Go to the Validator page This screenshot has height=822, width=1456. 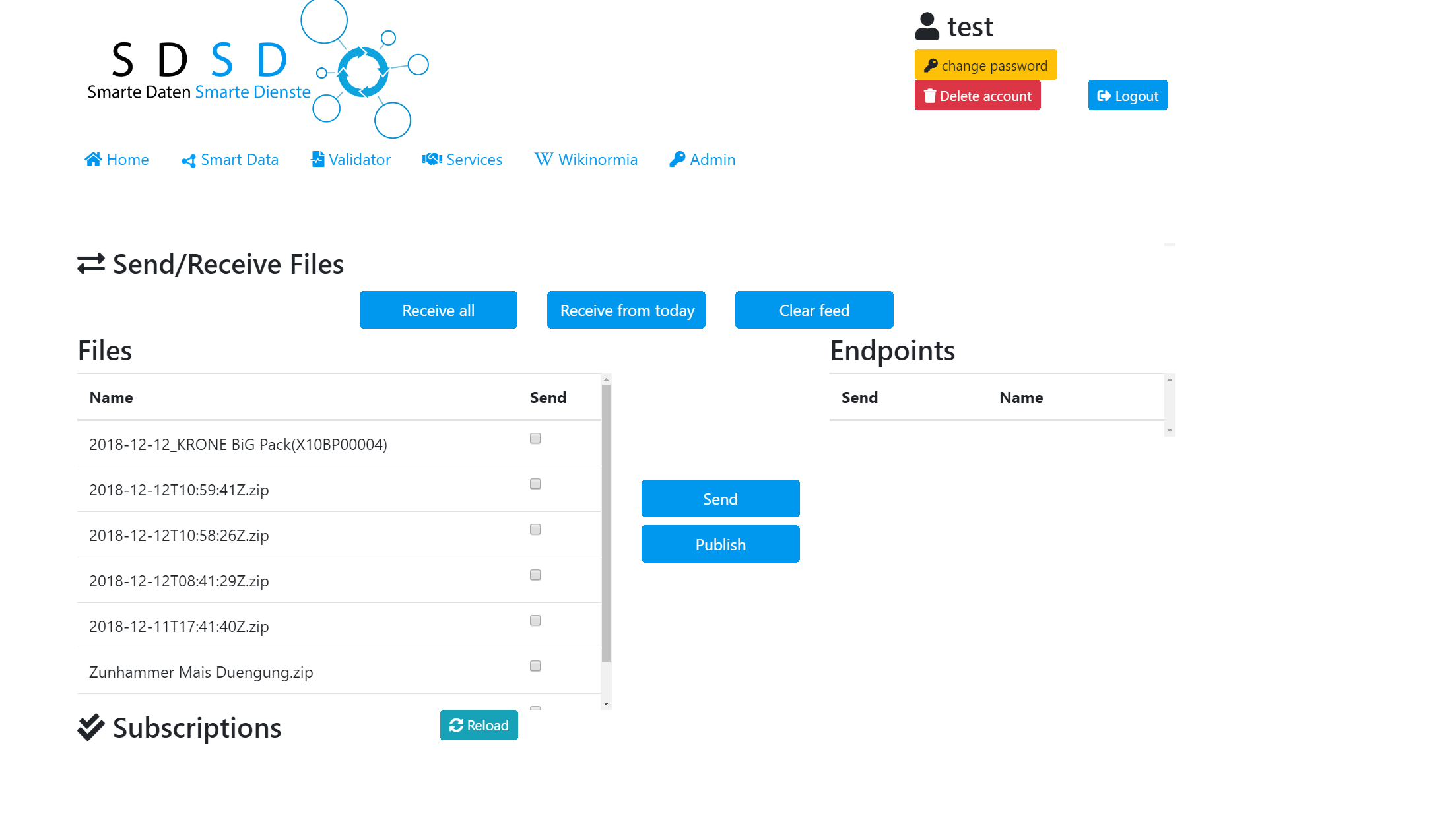coord(350,160)
